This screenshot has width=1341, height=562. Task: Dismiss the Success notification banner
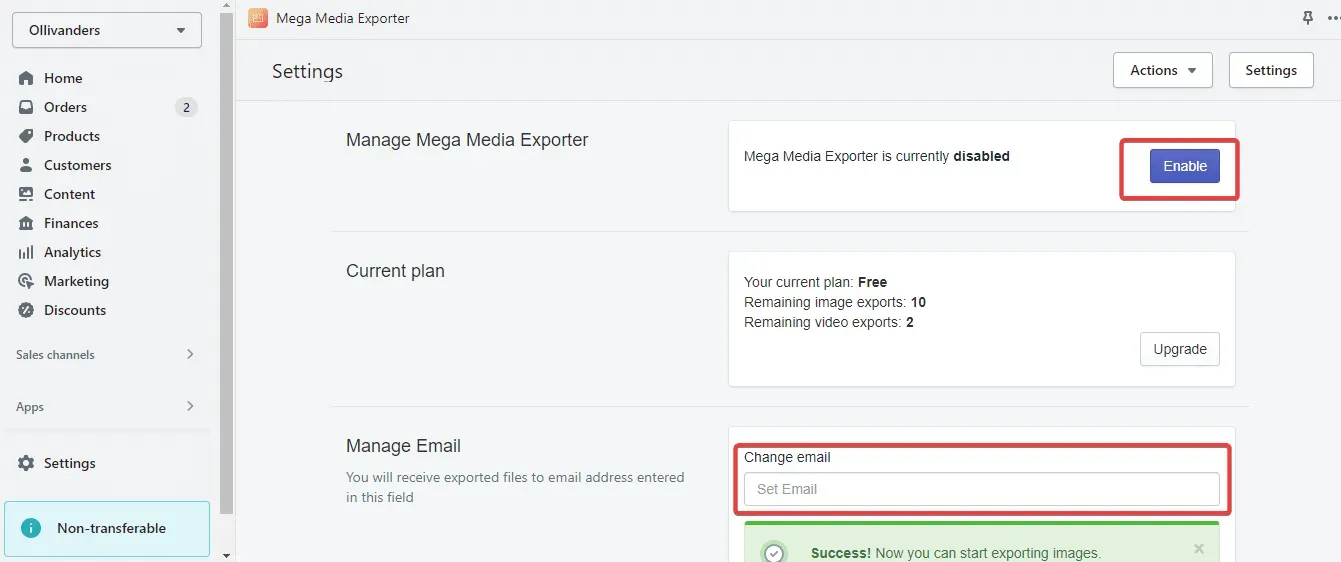[x=1199, y=549]
